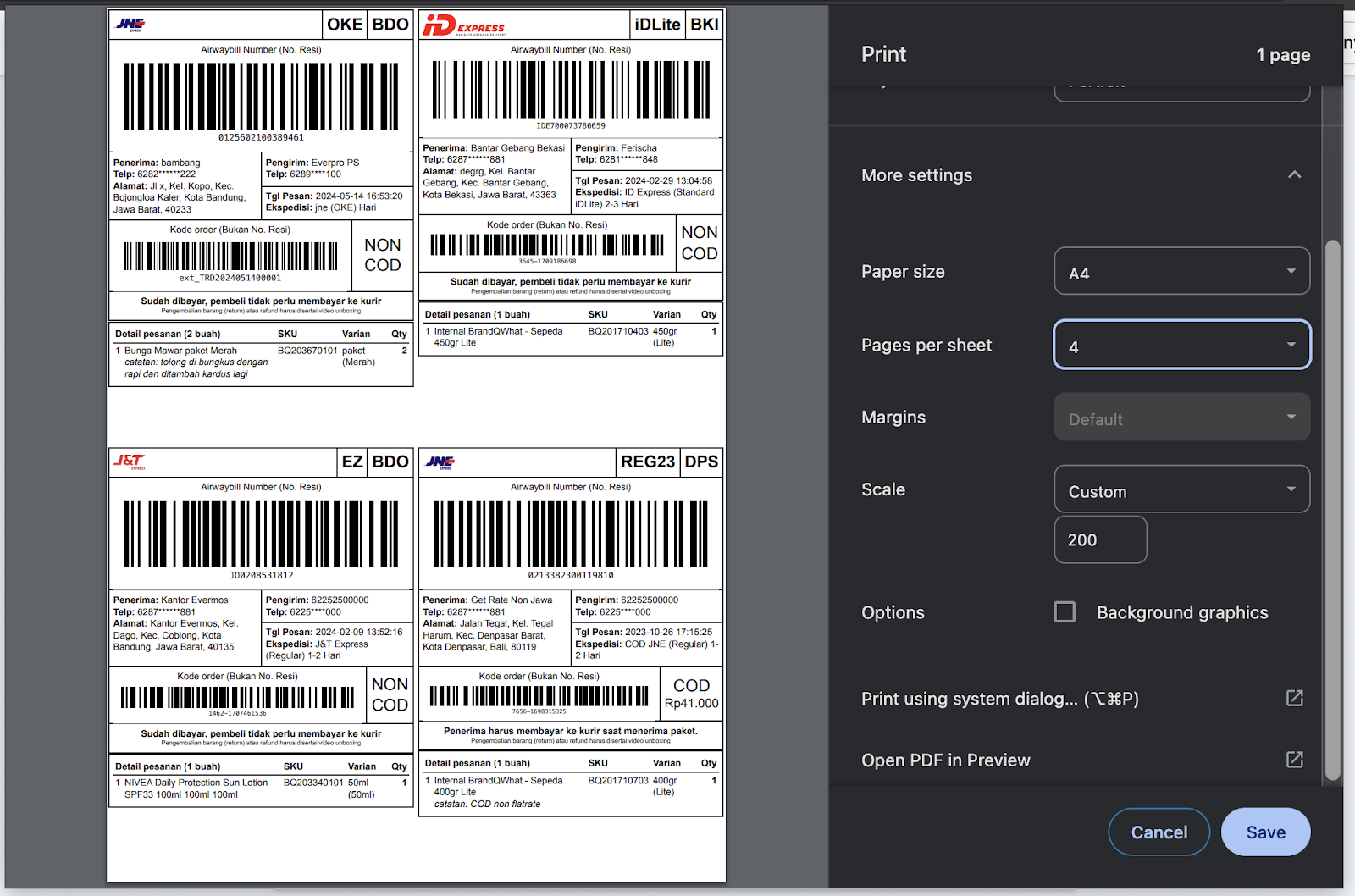This screenshot has width=1355, height=896.
Task: Click the ID Express logo on the iDLite label
Action: 463,25
